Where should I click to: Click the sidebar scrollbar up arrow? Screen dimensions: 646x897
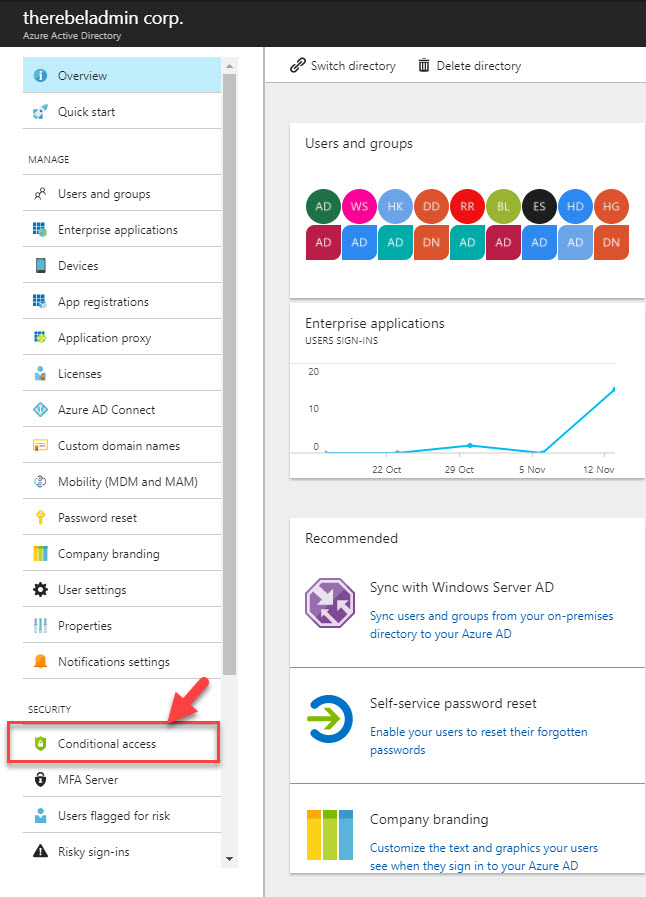pyautogui.click(x=229, y=66)
